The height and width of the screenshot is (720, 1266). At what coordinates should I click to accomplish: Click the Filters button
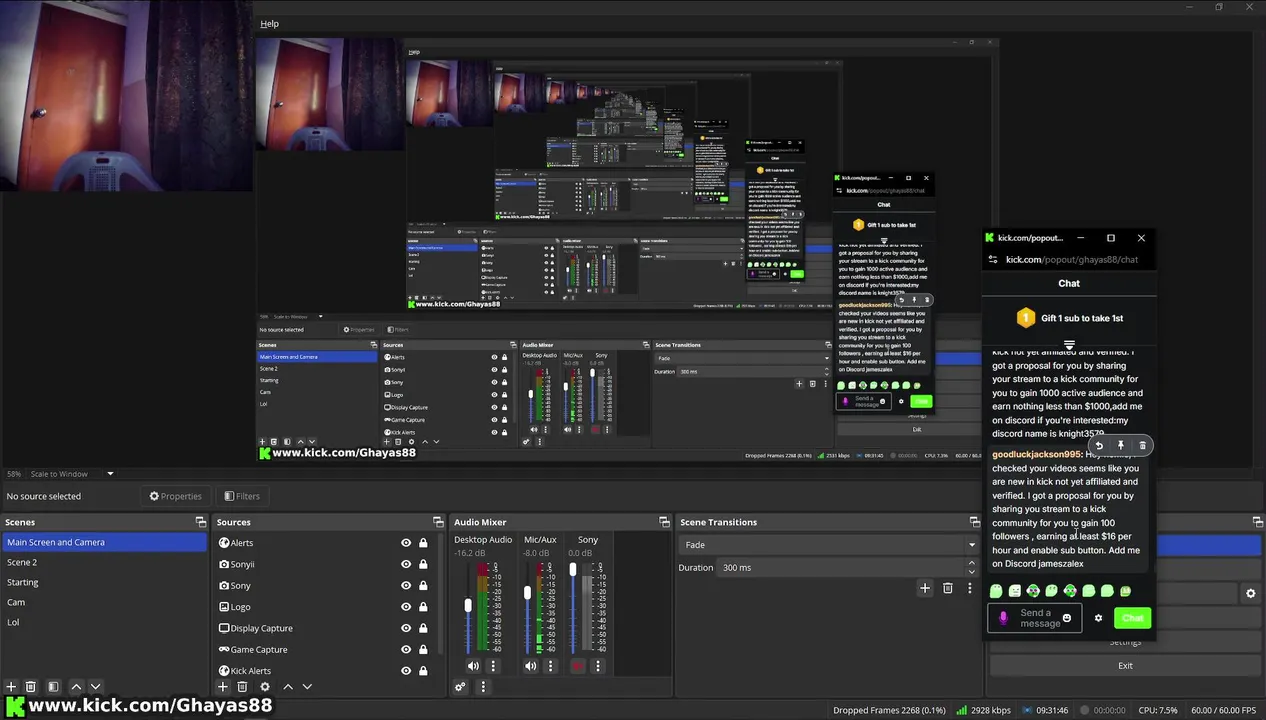click(242, 496)
